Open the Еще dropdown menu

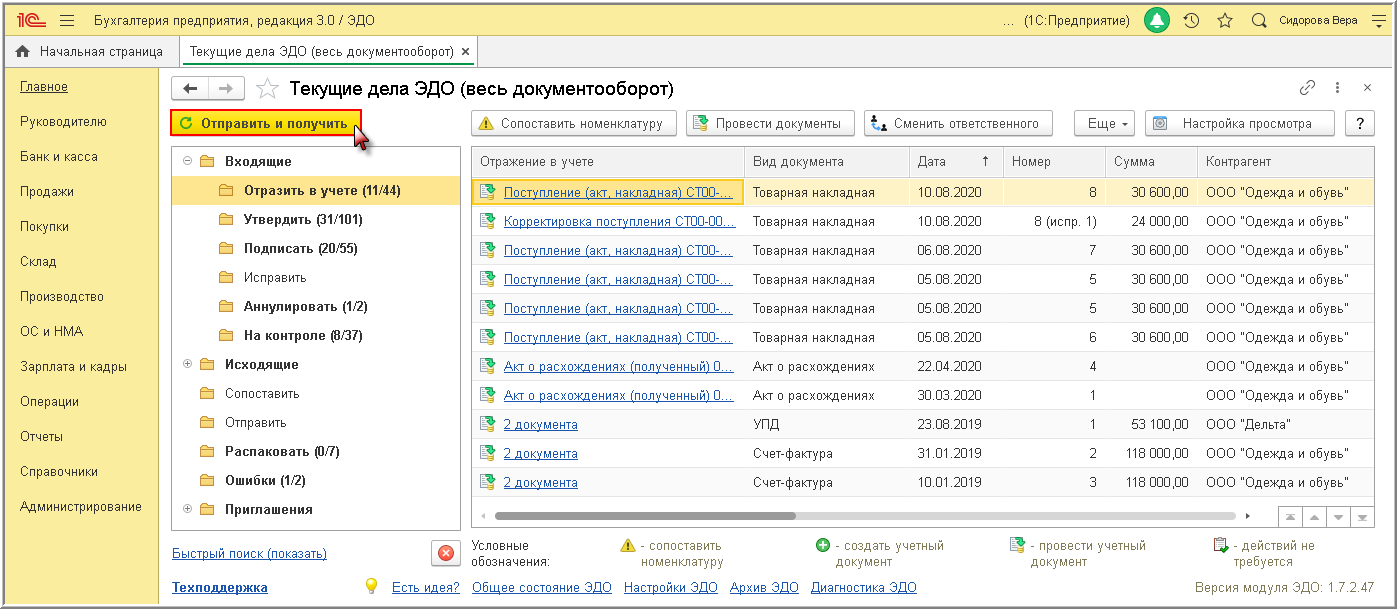tap(1105, 124)
